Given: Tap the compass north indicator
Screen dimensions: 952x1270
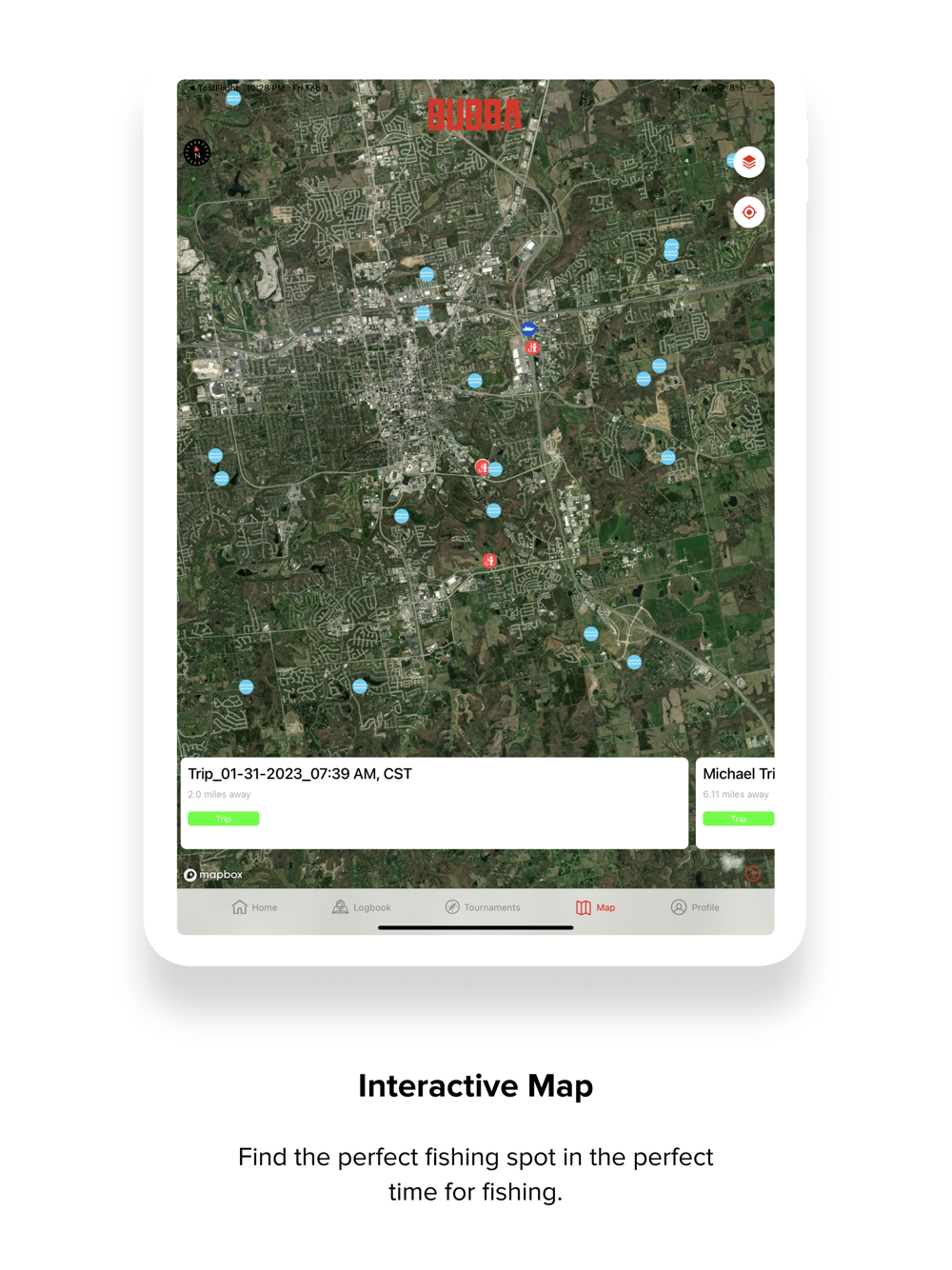Looking at the screenshot, I should click(x=197, y=152).
